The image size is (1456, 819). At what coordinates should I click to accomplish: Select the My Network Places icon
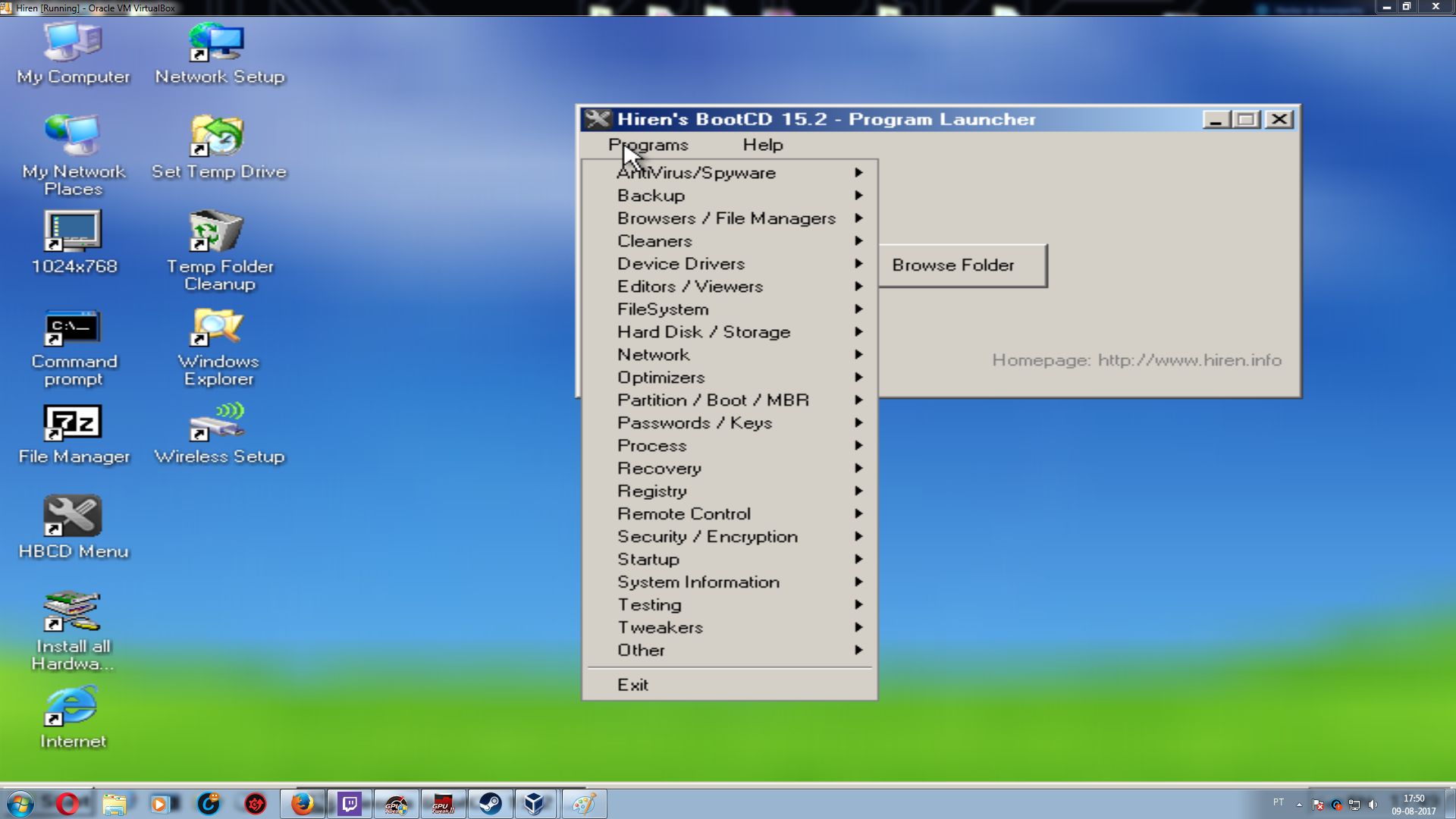point(74,155)
